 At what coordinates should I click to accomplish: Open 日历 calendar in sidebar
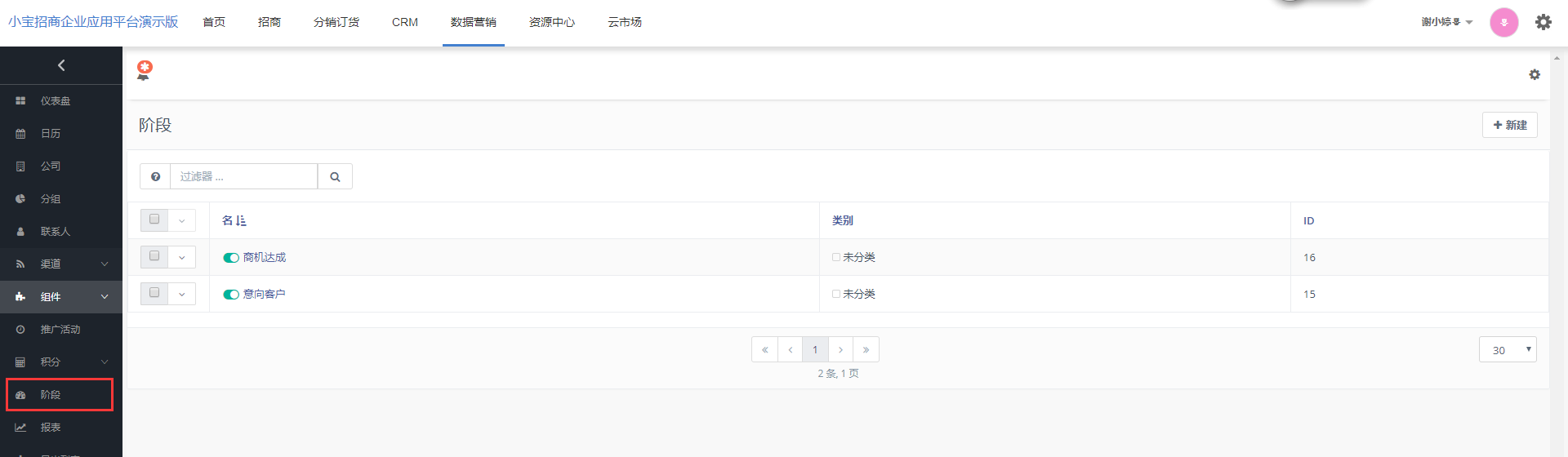tap(51, 134)
